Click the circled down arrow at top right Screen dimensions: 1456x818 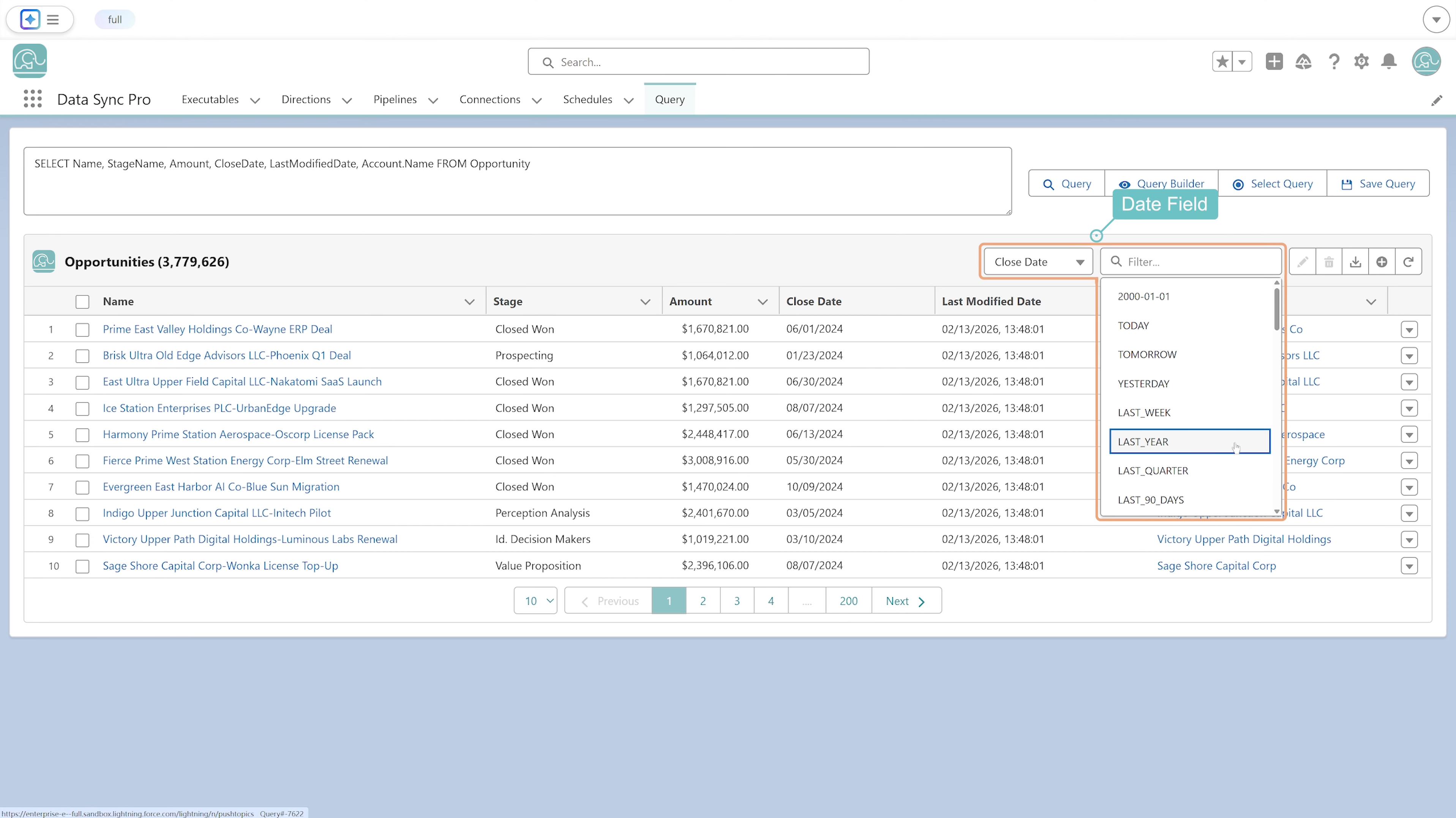pos(1436,20)
